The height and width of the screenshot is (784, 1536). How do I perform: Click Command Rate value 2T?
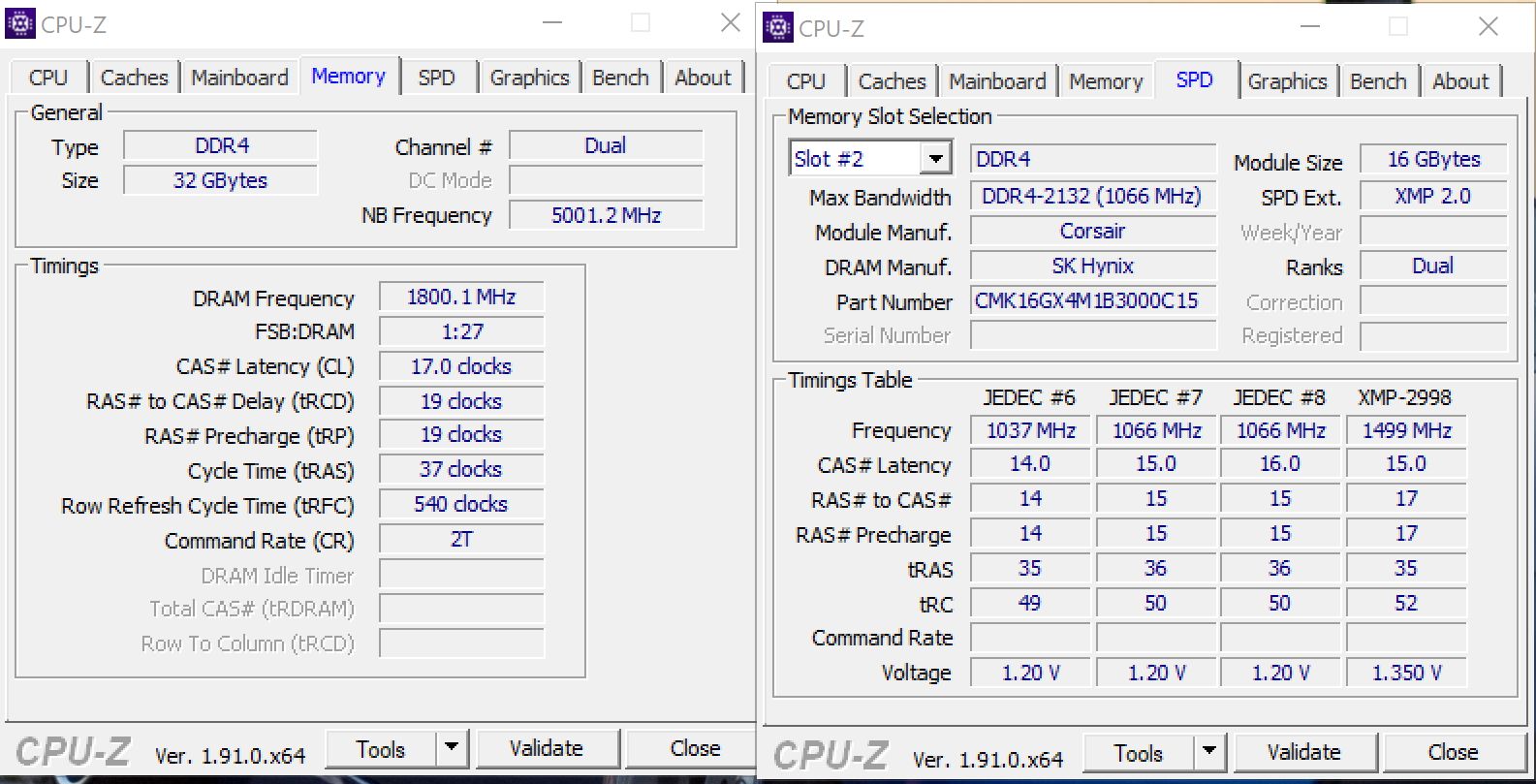[461, 540]
